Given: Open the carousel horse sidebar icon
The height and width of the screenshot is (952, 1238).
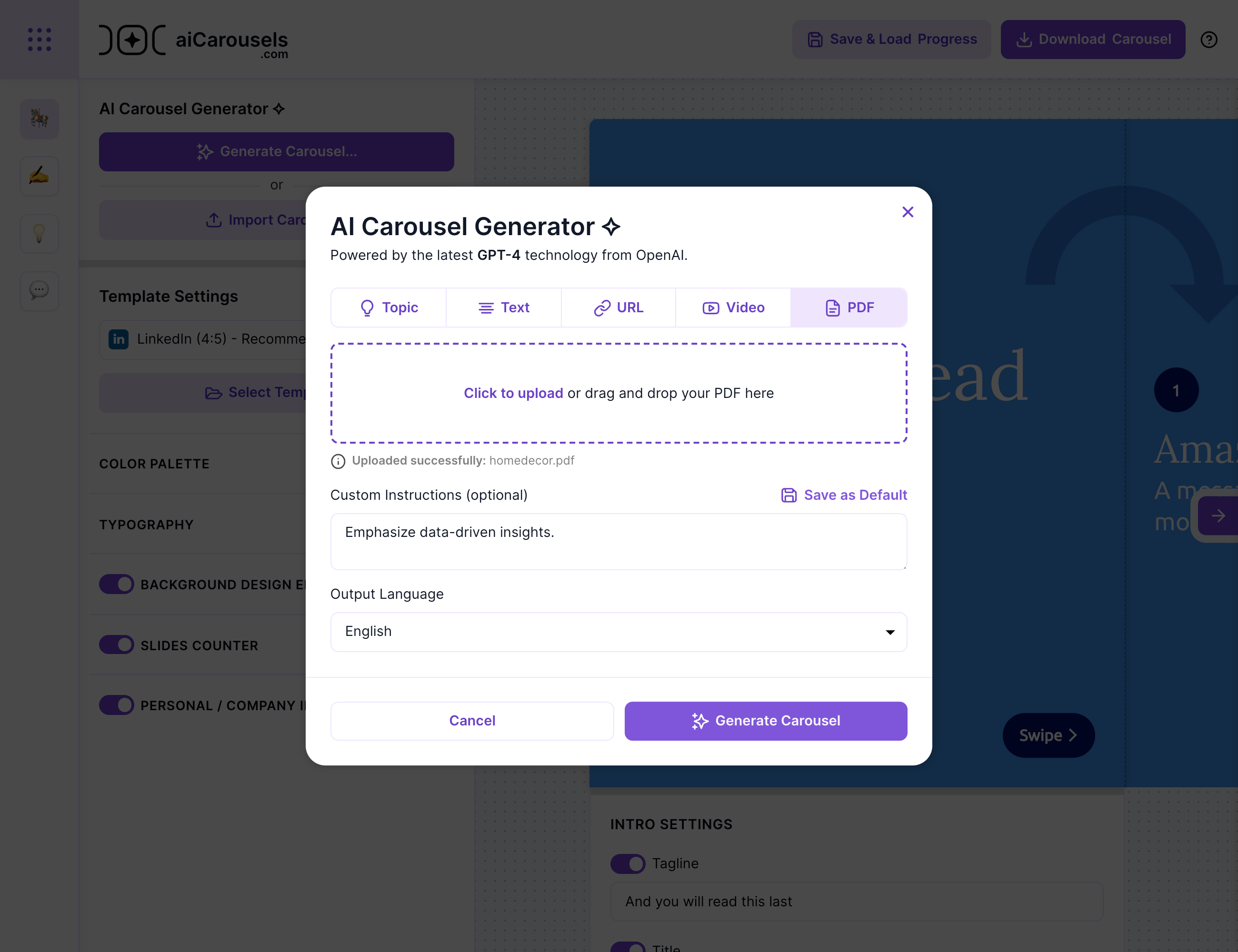Looking at the screenshot, I should 39,119.
